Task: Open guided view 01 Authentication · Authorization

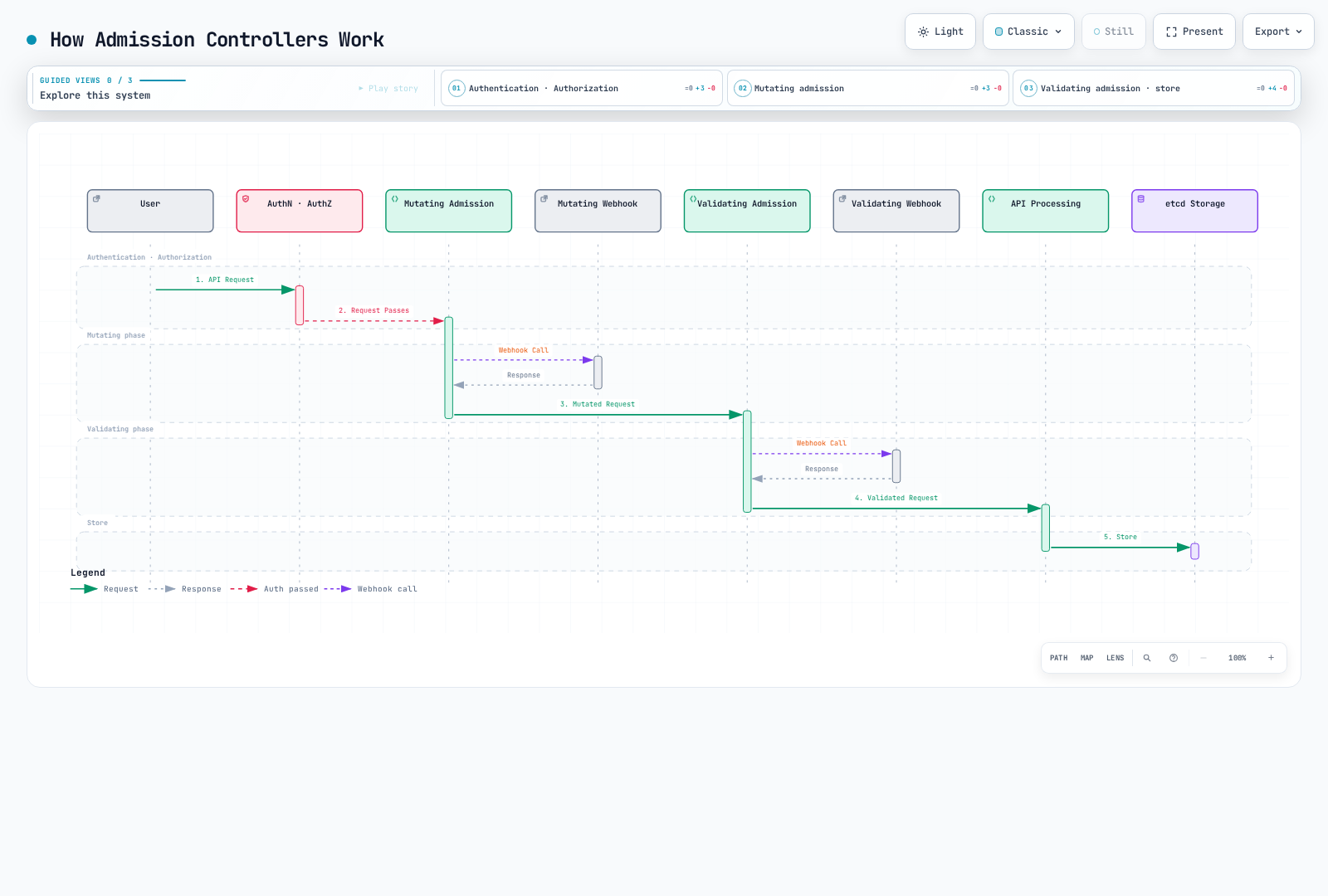Action: tap(581, 88)
